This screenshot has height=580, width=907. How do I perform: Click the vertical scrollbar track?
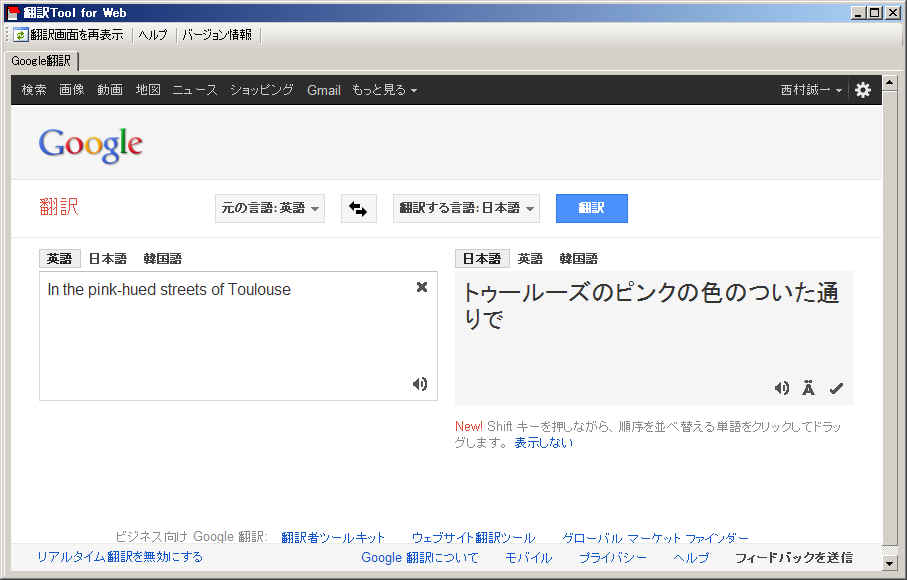tap(890, 318)
